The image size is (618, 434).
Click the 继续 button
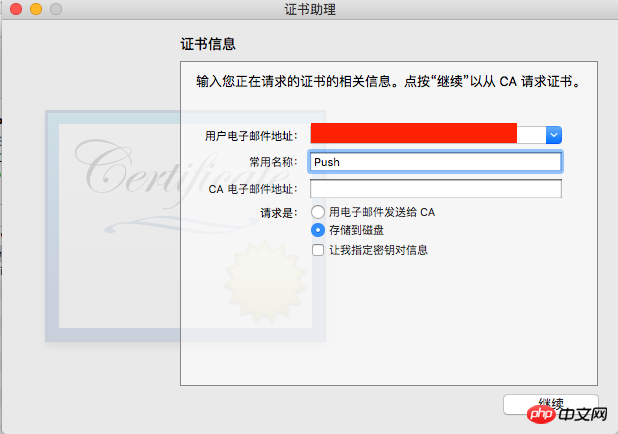551,404
